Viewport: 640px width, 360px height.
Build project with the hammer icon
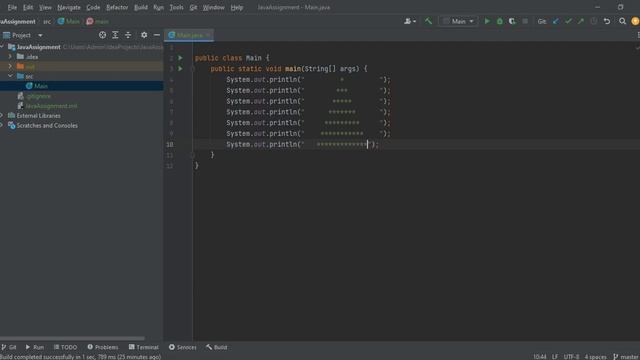pyautogui.click(x=428, y=21)
